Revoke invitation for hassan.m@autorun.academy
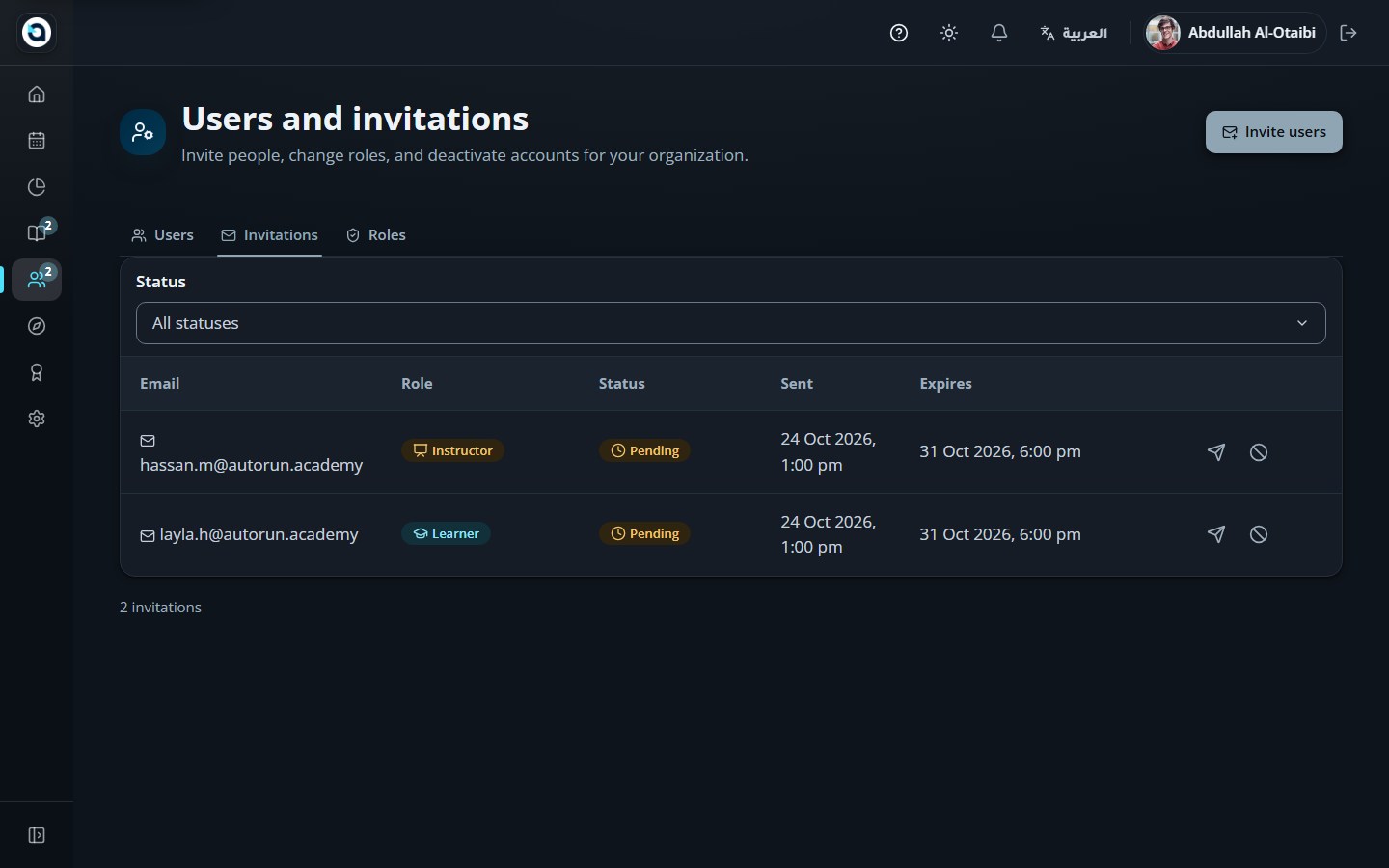 (x=1259, y=451)
